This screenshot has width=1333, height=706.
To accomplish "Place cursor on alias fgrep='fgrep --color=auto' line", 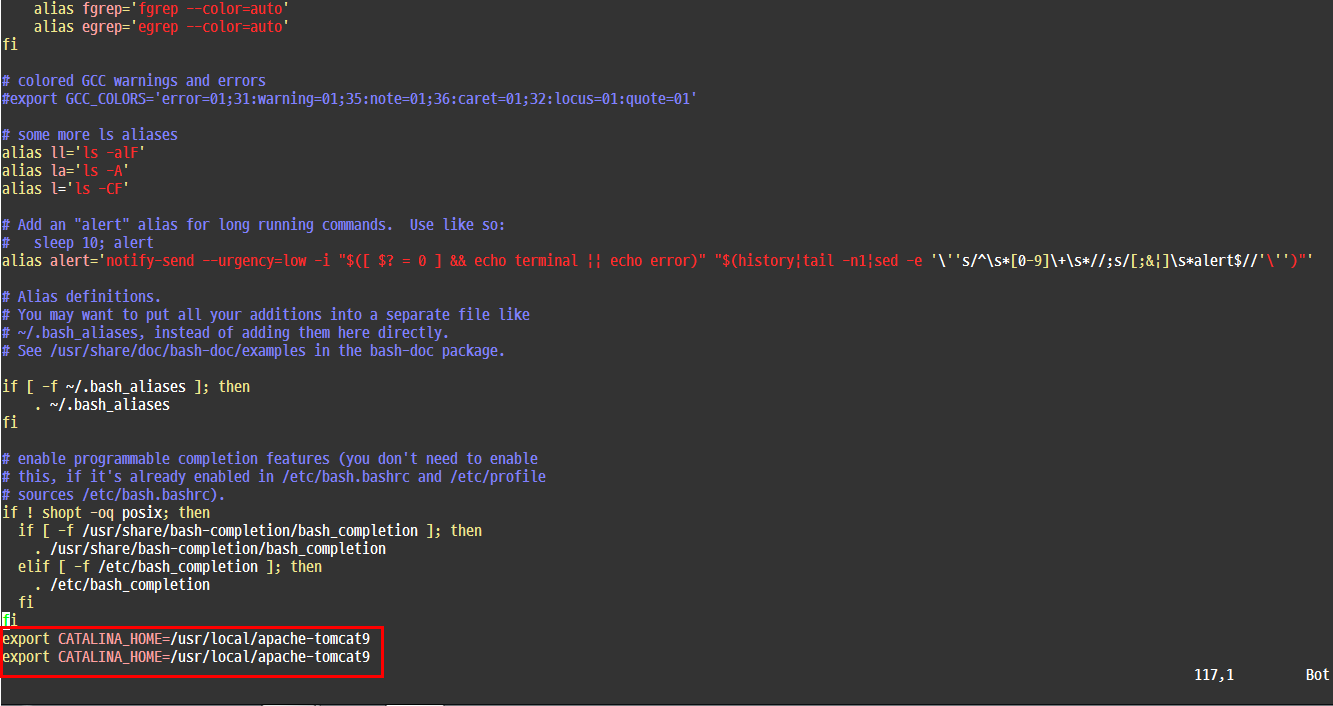I will [x=161, y=8].
